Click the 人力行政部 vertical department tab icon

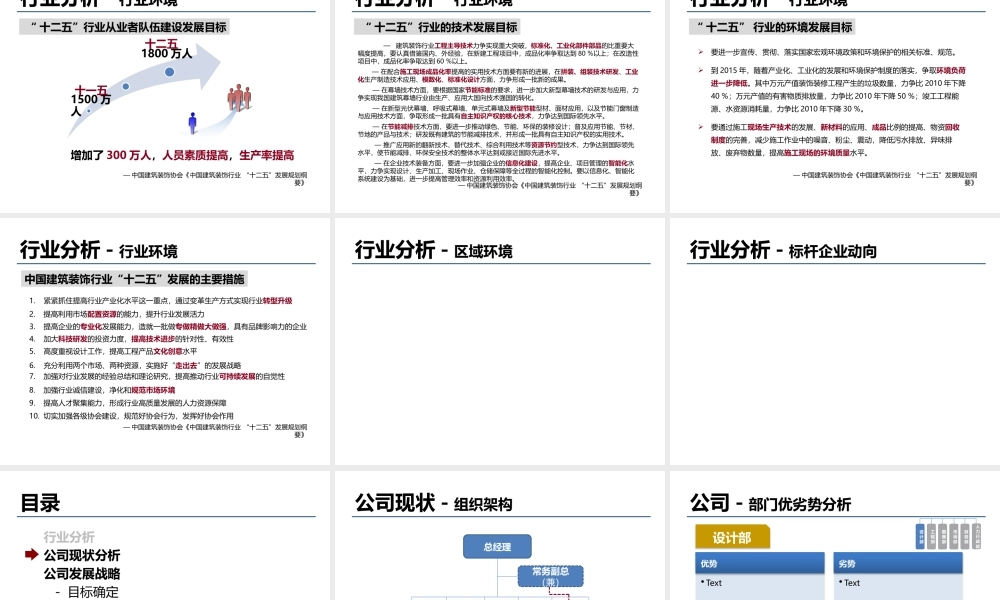click(976, 536)
